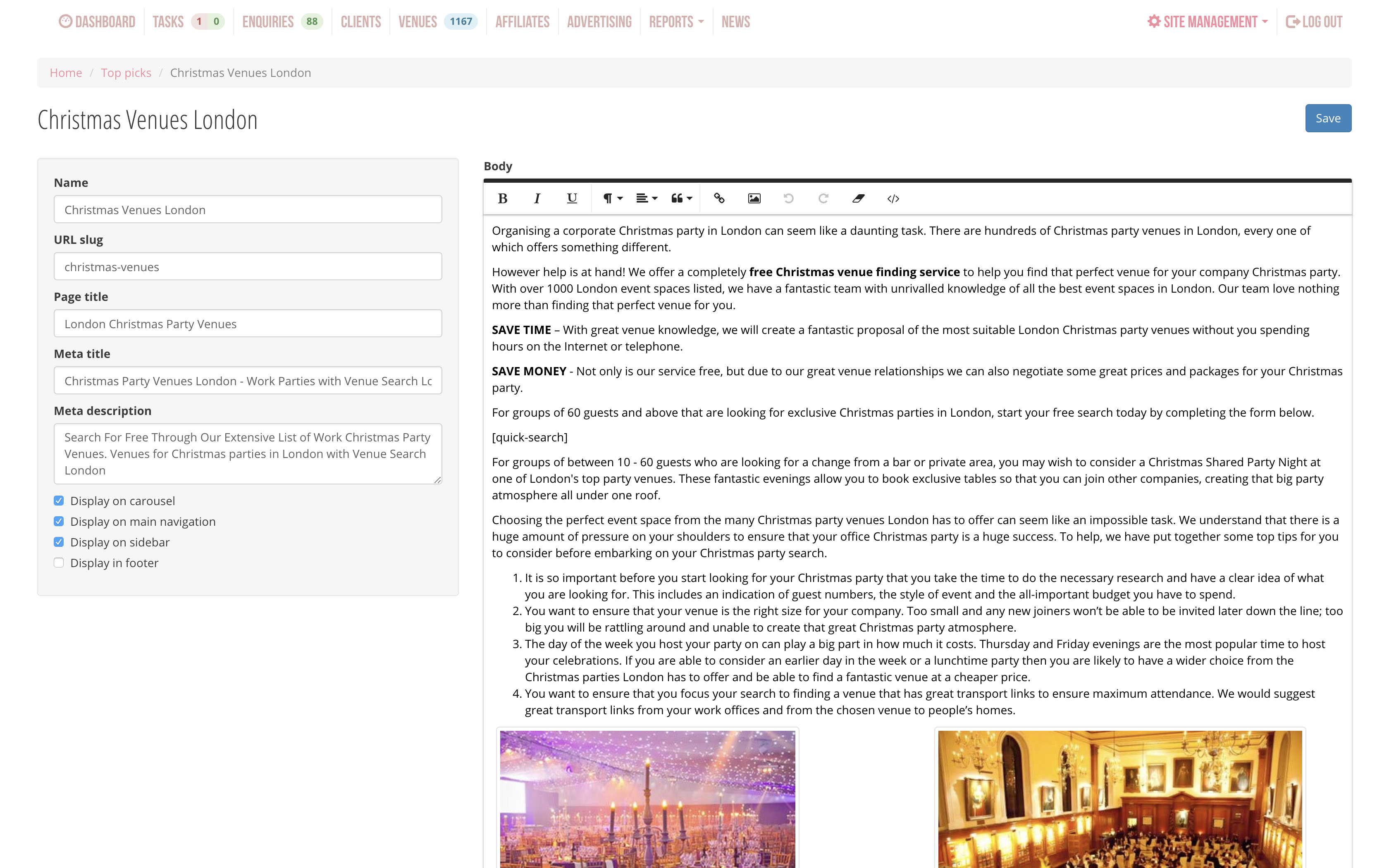Click the [quick-search] shortcode text
This screenshot has height=868, width=1389.
click(x=530, y=437)
